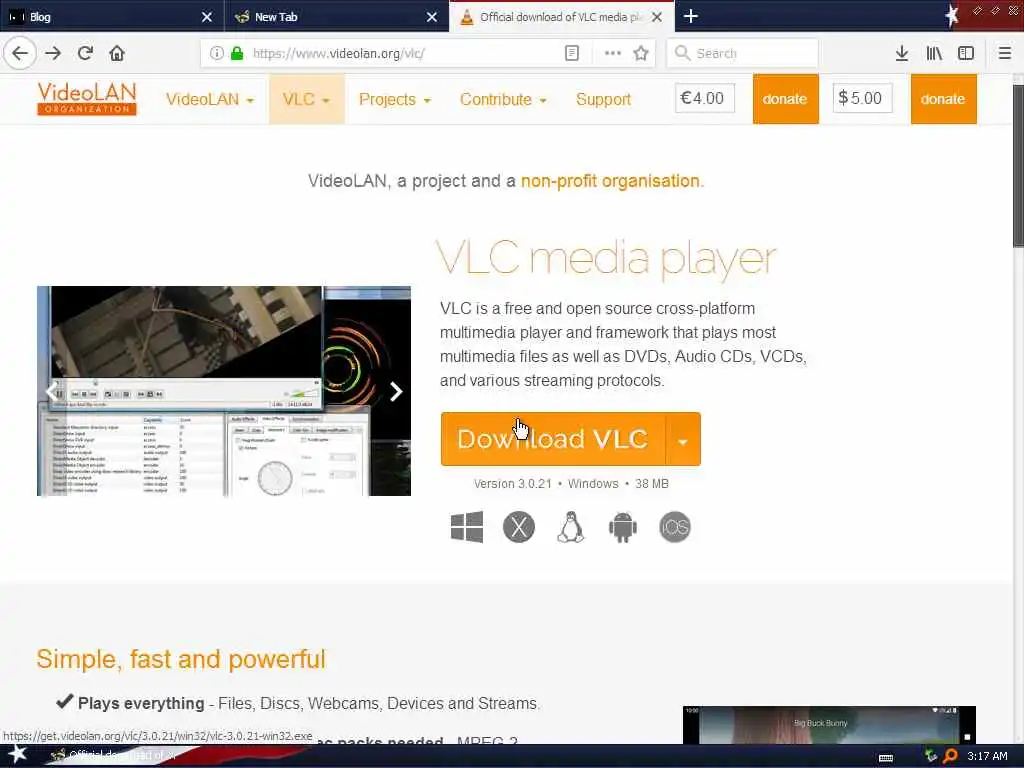
Task: View the green padlock connection details
Action: tap(237, 53)
